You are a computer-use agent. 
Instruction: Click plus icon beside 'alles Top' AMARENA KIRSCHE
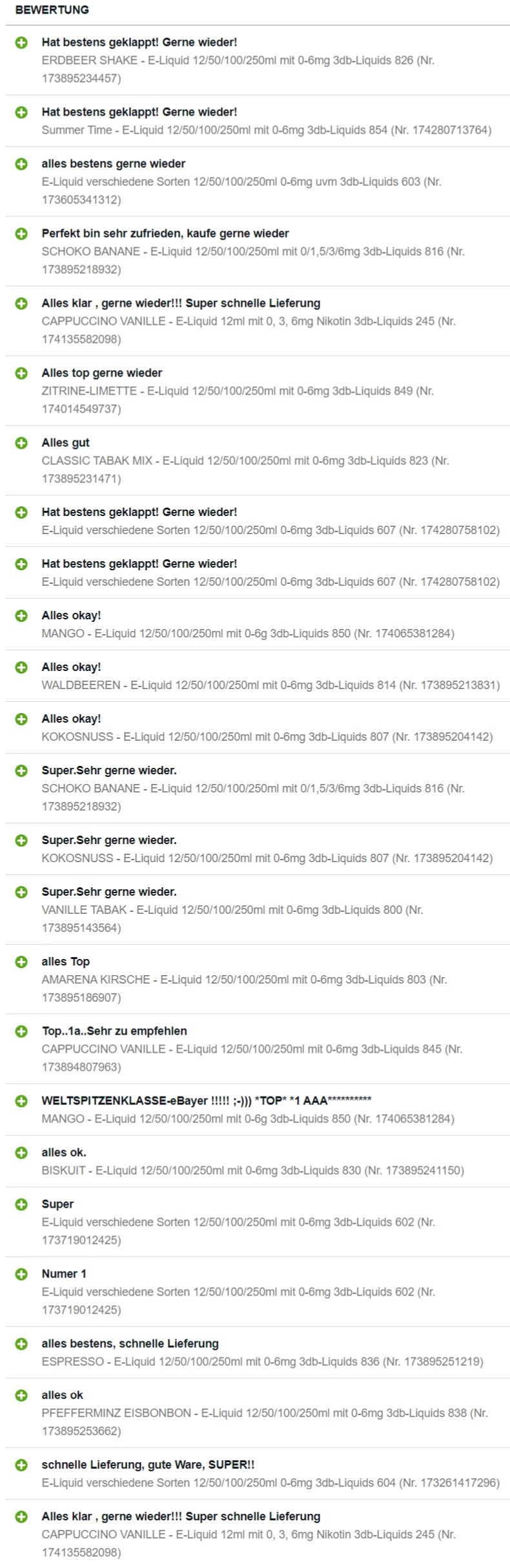[x=21, y=962]
